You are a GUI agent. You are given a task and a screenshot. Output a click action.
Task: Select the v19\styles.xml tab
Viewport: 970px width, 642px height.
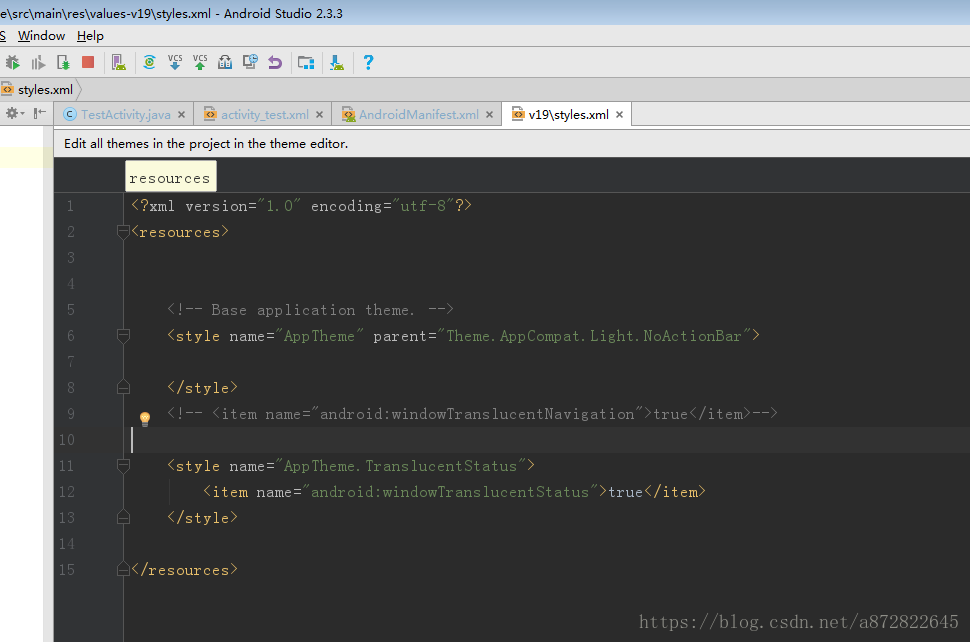coord(569,114)
